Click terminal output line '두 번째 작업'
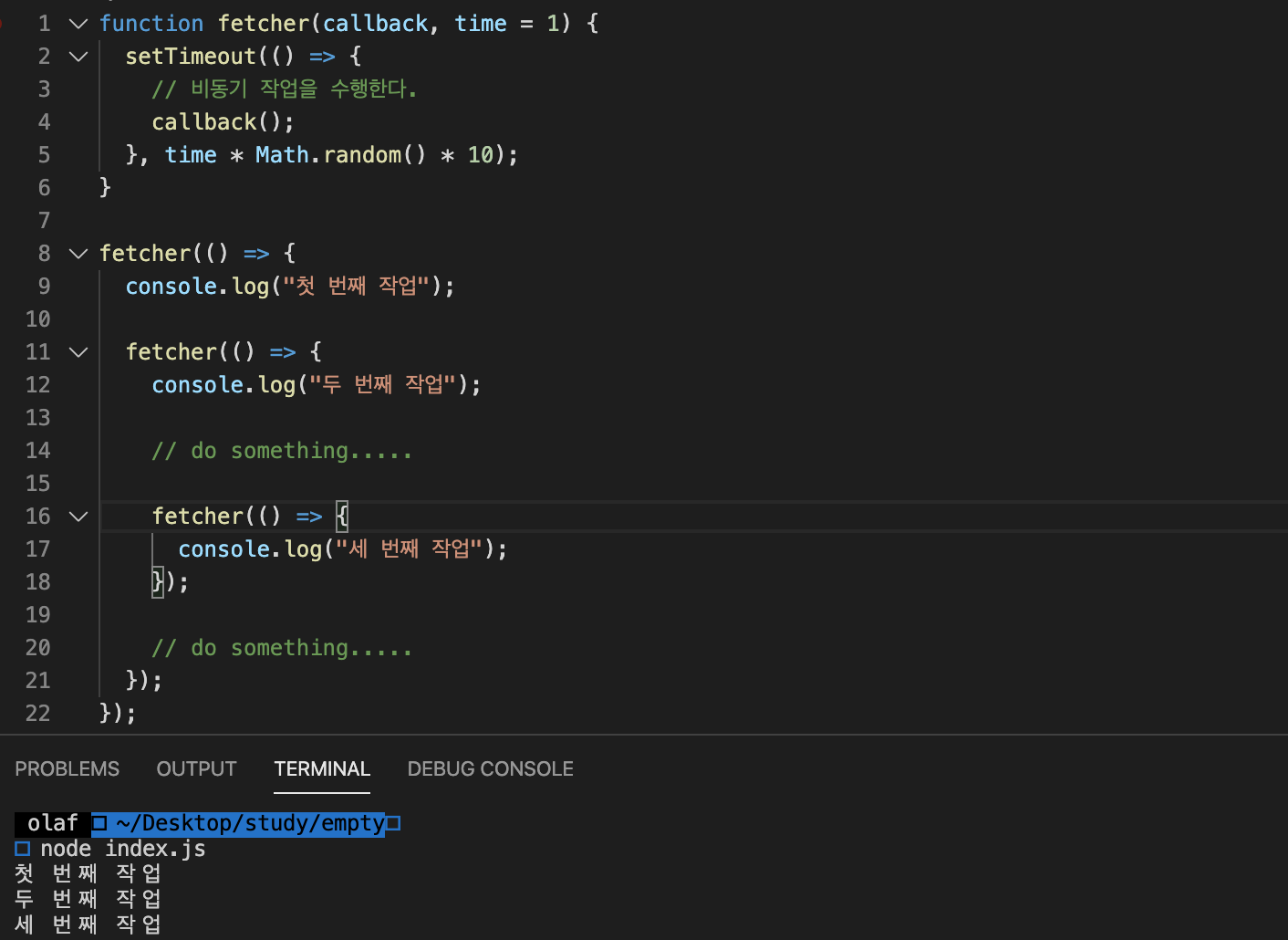The width and height of the screenshot is (1288, 940). 88,900
